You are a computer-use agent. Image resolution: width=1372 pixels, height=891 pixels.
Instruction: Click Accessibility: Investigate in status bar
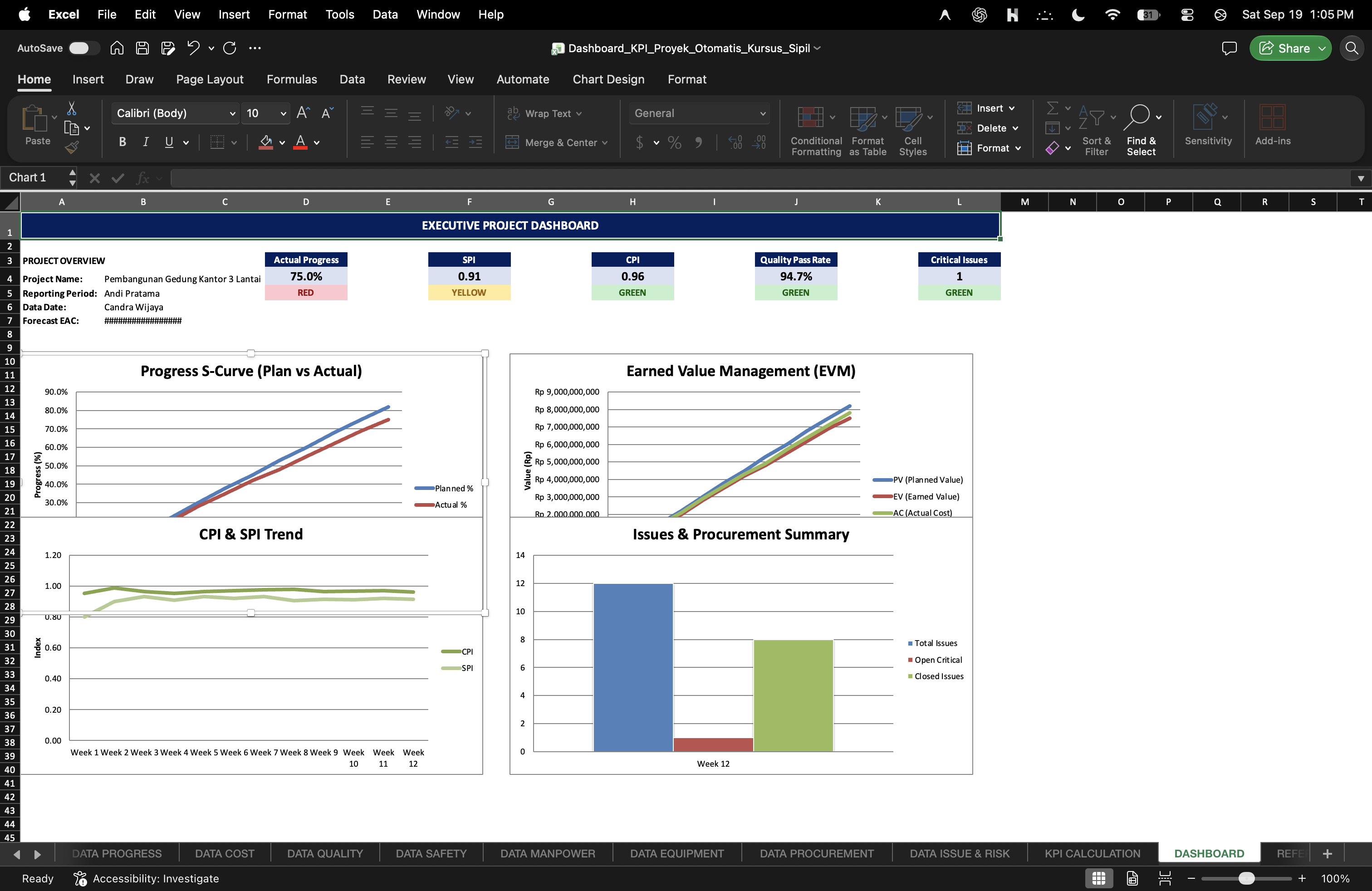[147, 878]
